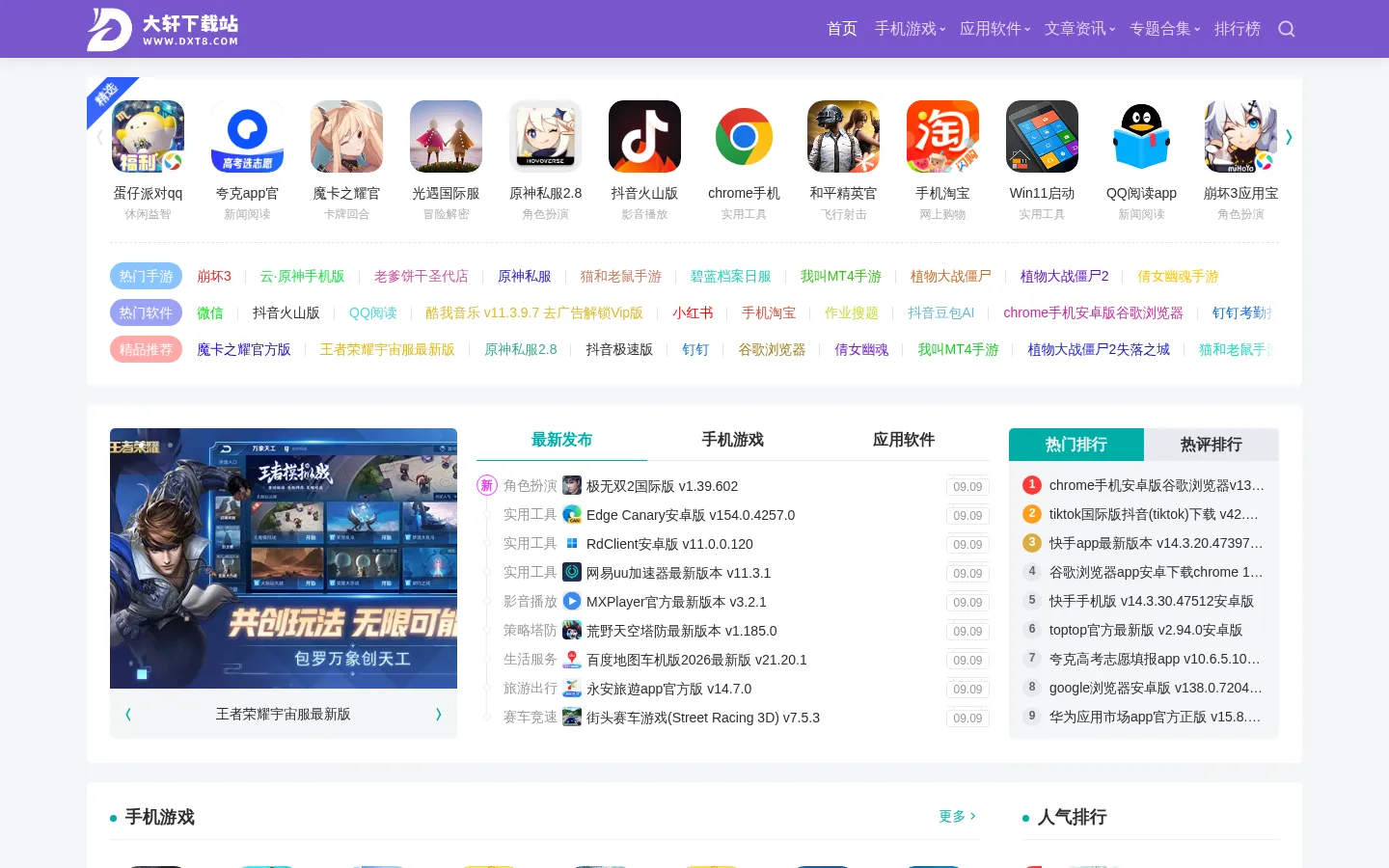Screen dimensions: 1389x868
Task: Open the 崩坏3应用宝 game icon
Action: (1240, 137)
